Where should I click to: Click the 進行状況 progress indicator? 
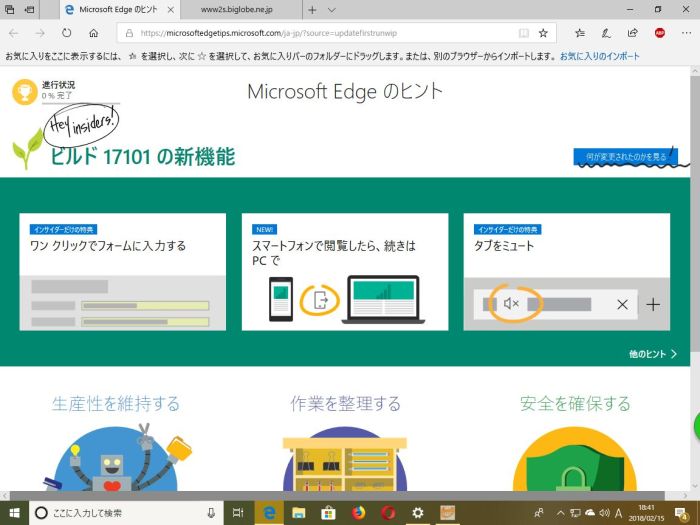[45, 91]
